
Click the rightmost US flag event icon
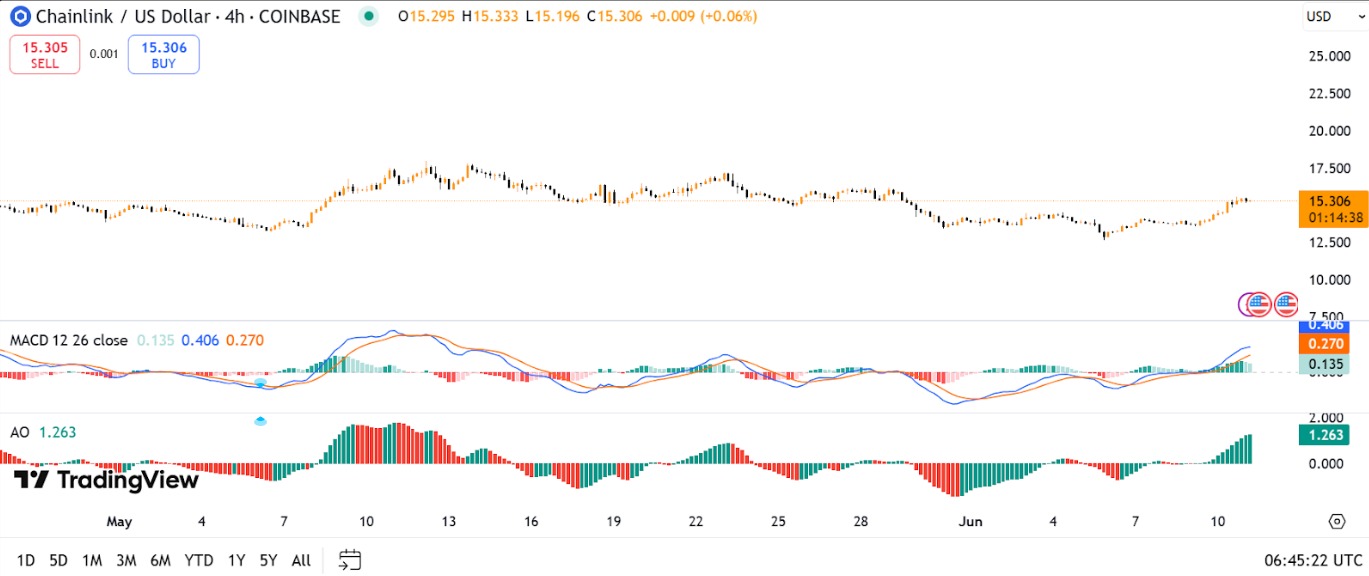click(x=1286, y=304)
